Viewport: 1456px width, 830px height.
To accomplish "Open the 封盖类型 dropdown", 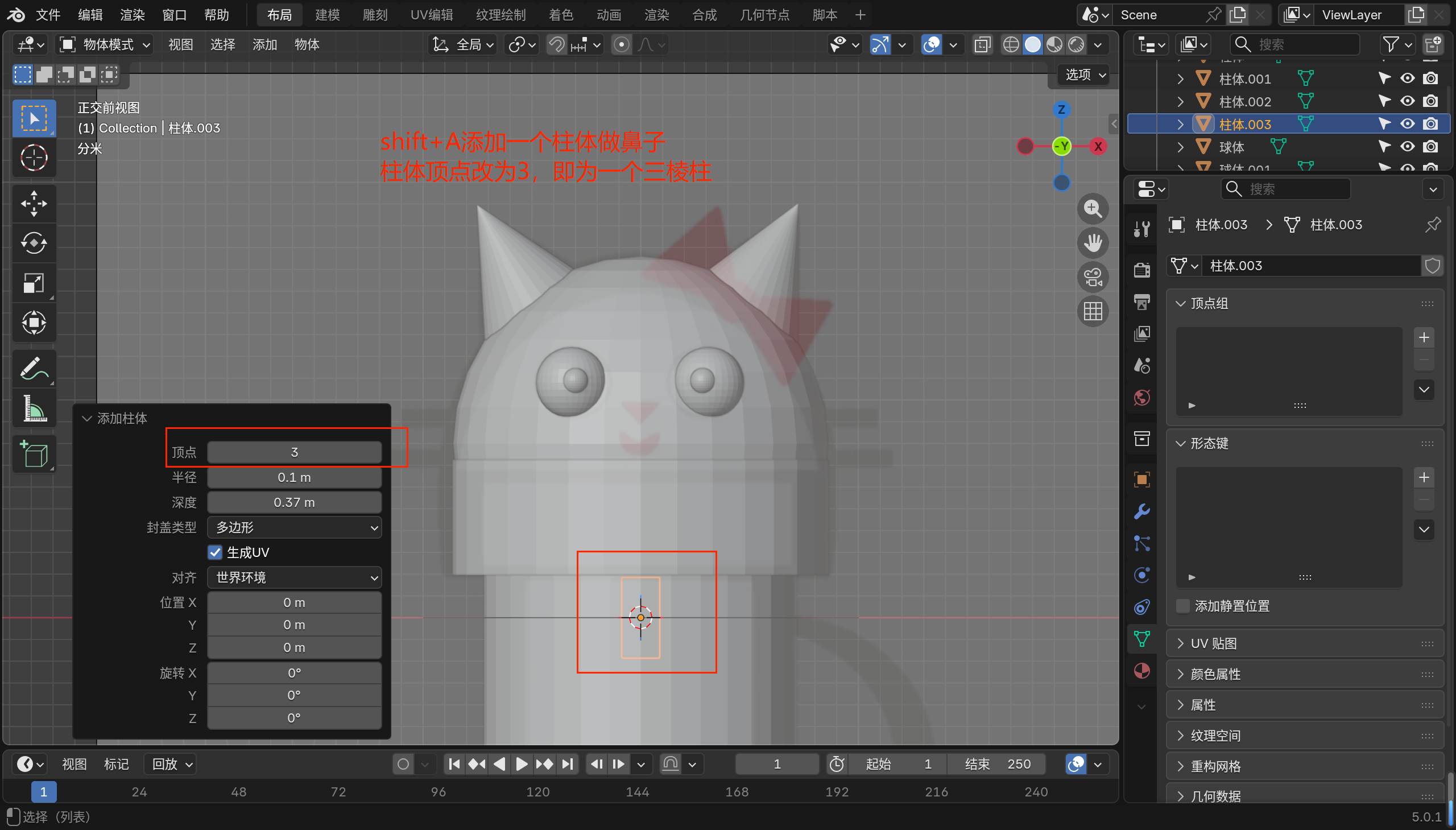I will pos(294,527).
